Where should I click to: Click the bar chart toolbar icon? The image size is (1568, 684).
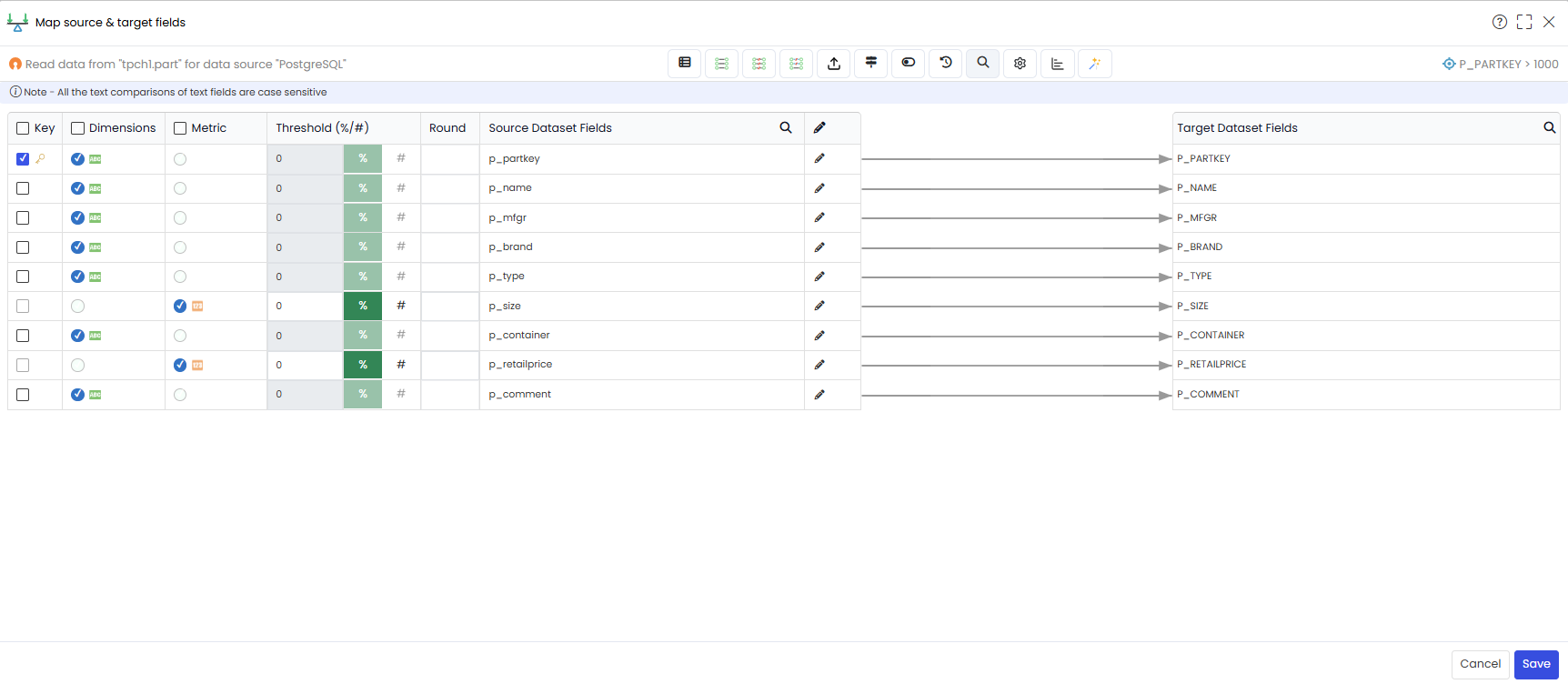coord(1058,64)
